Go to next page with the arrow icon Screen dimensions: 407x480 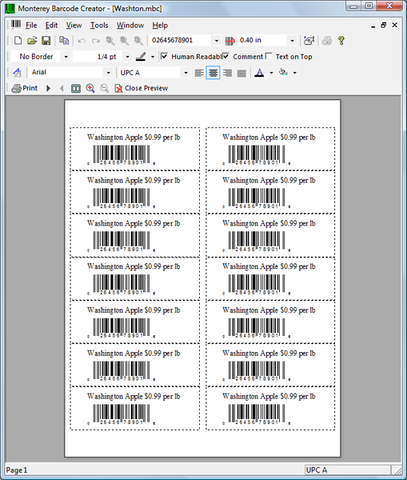coord(48,88)
